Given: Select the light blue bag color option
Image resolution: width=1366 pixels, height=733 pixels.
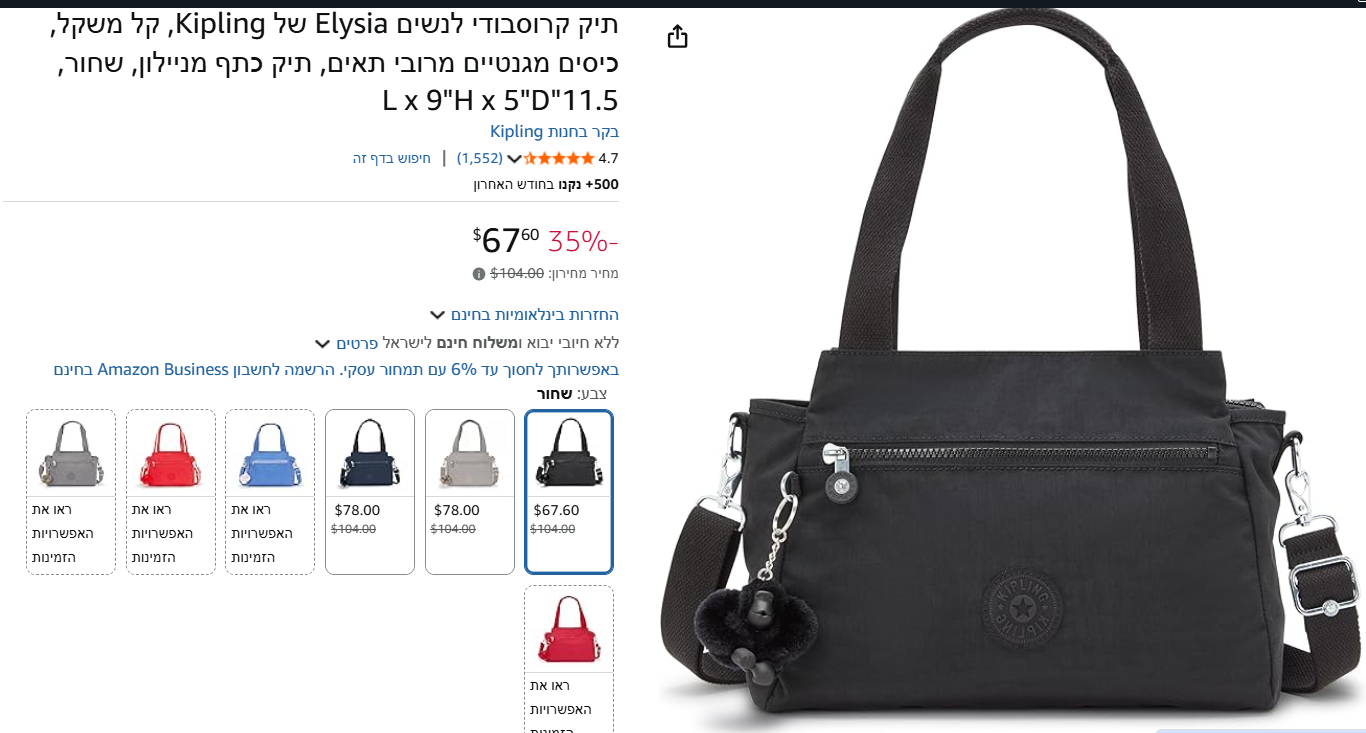Looking at the screenshot, I should pos(270,491).
